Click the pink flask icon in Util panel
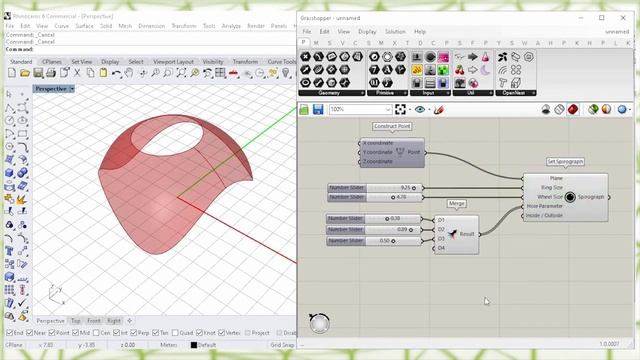 click(485, 57)
